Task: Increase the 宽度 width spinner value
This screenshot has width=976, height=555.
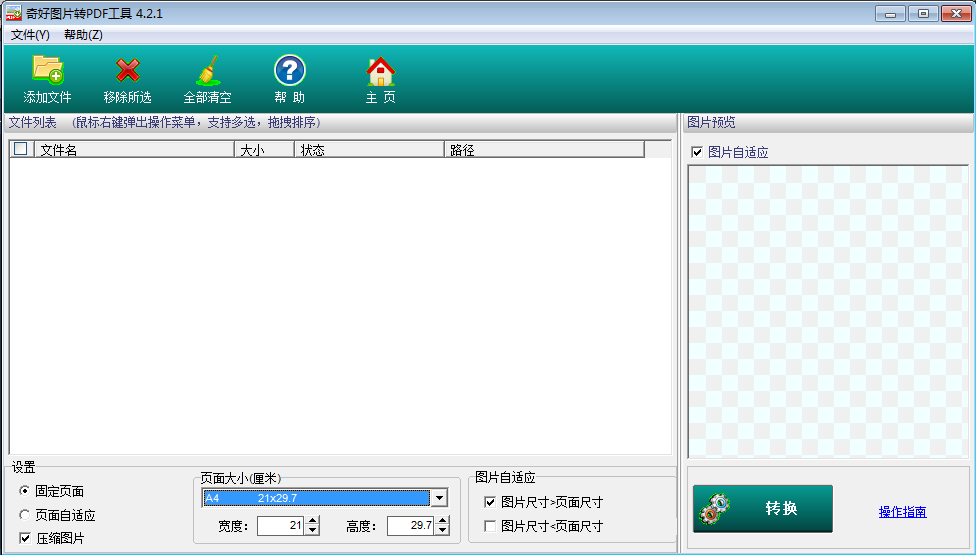Action: point(312,520)
